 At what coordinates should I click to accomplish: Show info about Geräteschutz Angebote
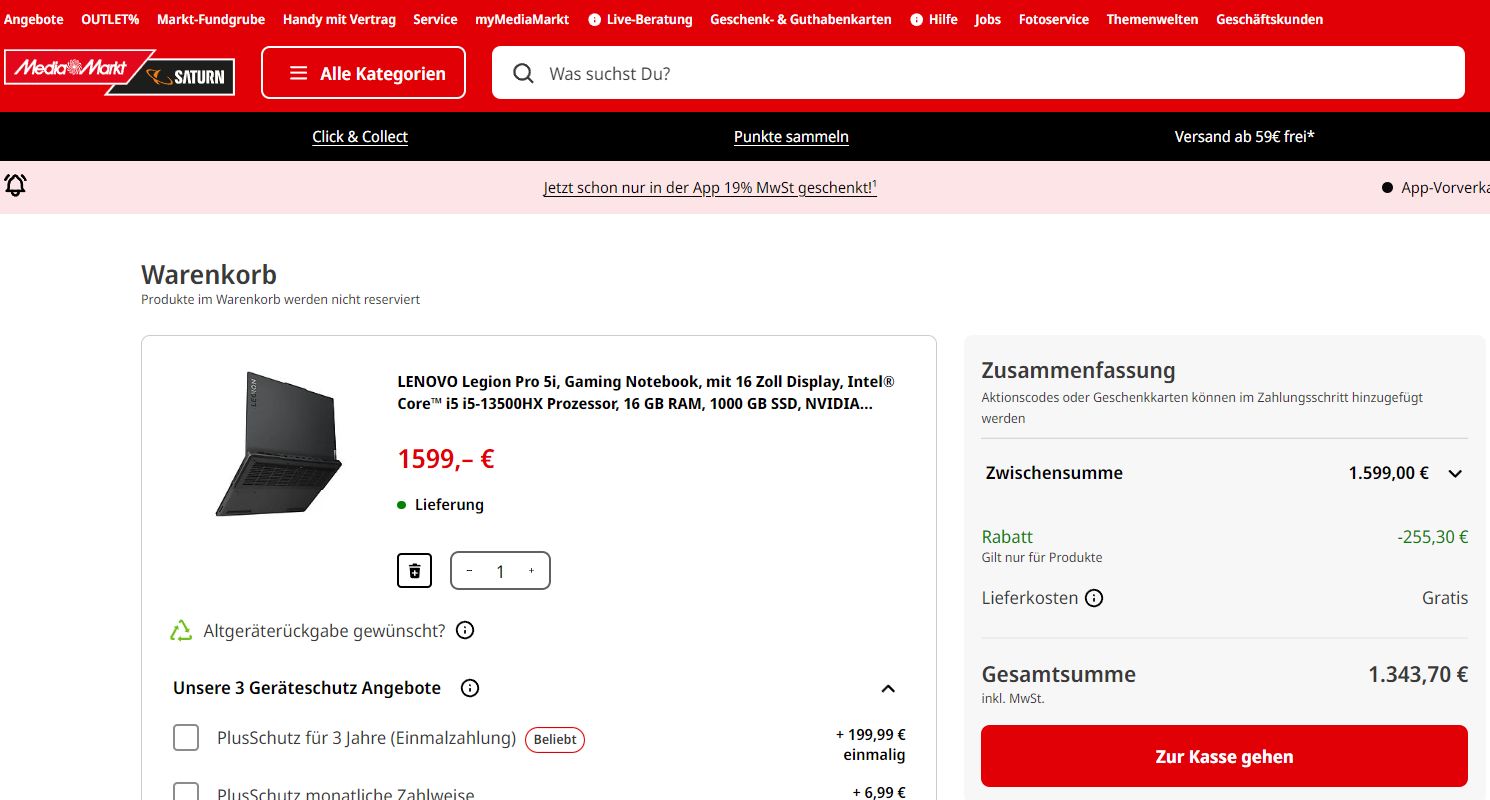click(470, 688)
